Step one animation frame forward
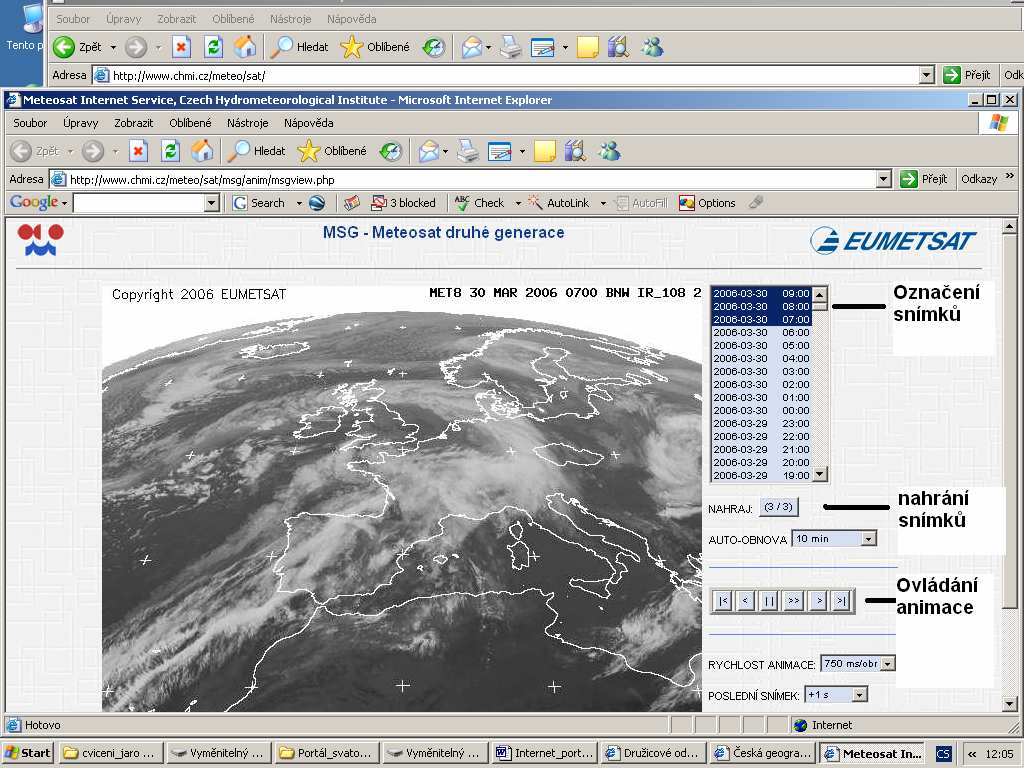This screenshot has width=1024, height=768. point(818,600)
